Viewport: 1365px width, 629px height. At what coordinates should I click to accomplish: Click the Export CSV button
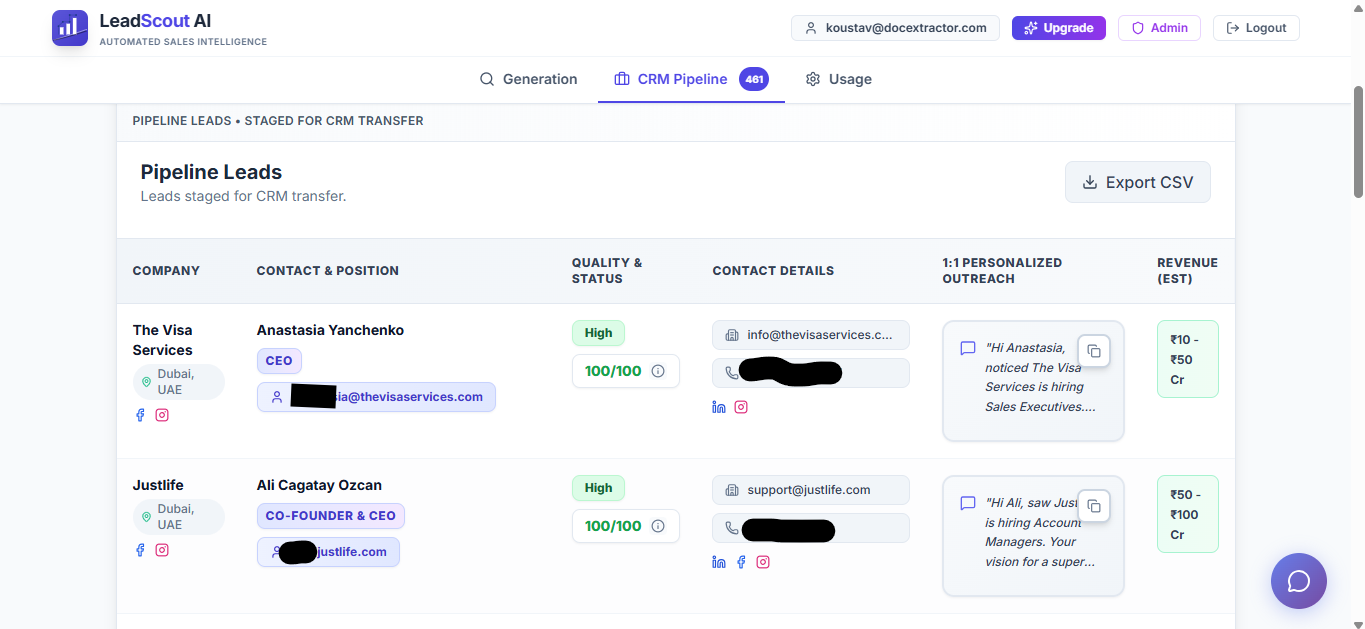pyautogui.click(x=1137, y=182)
